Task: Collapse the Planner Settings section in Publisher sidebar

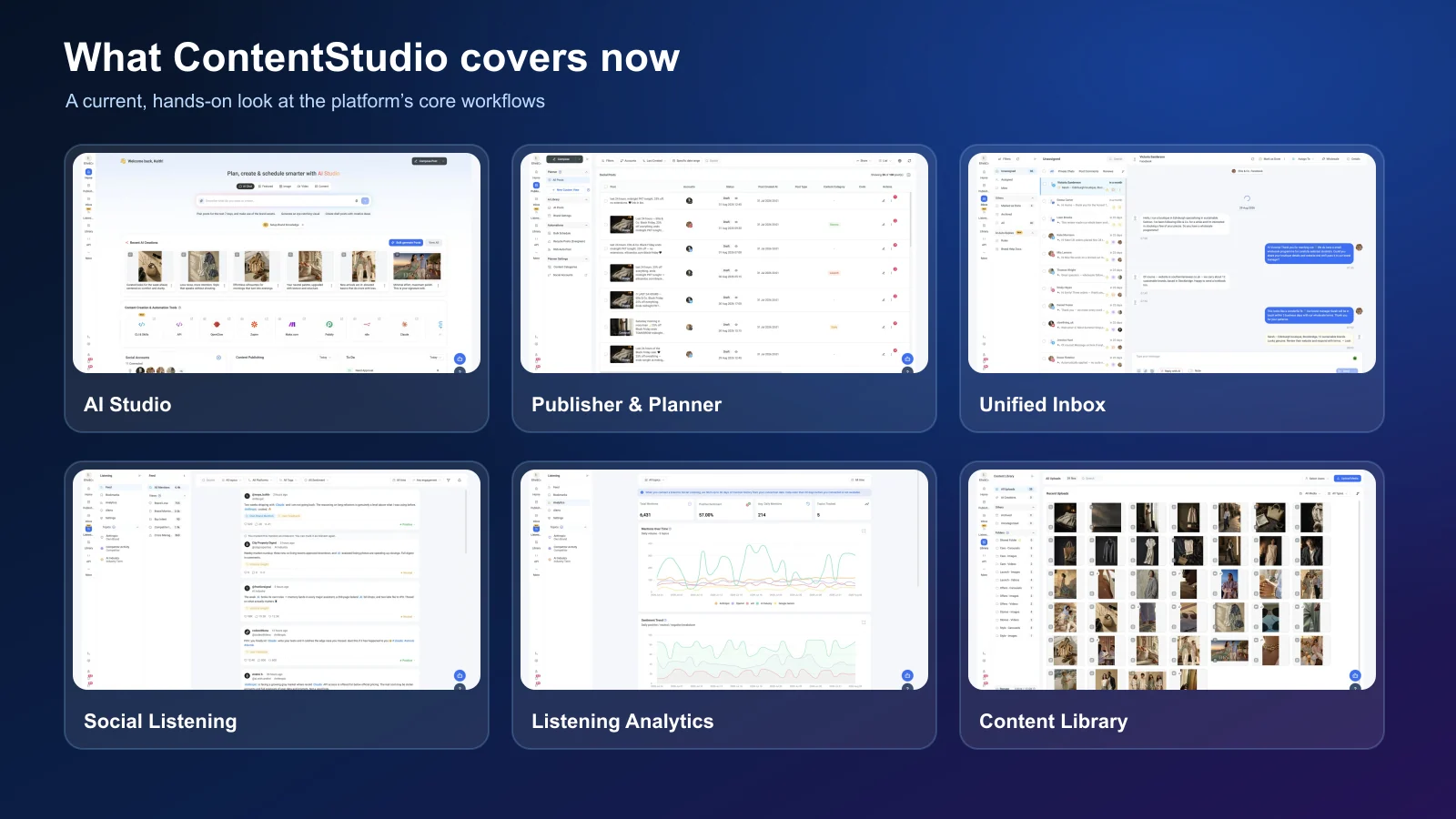Action: click(x=586, y=258)
